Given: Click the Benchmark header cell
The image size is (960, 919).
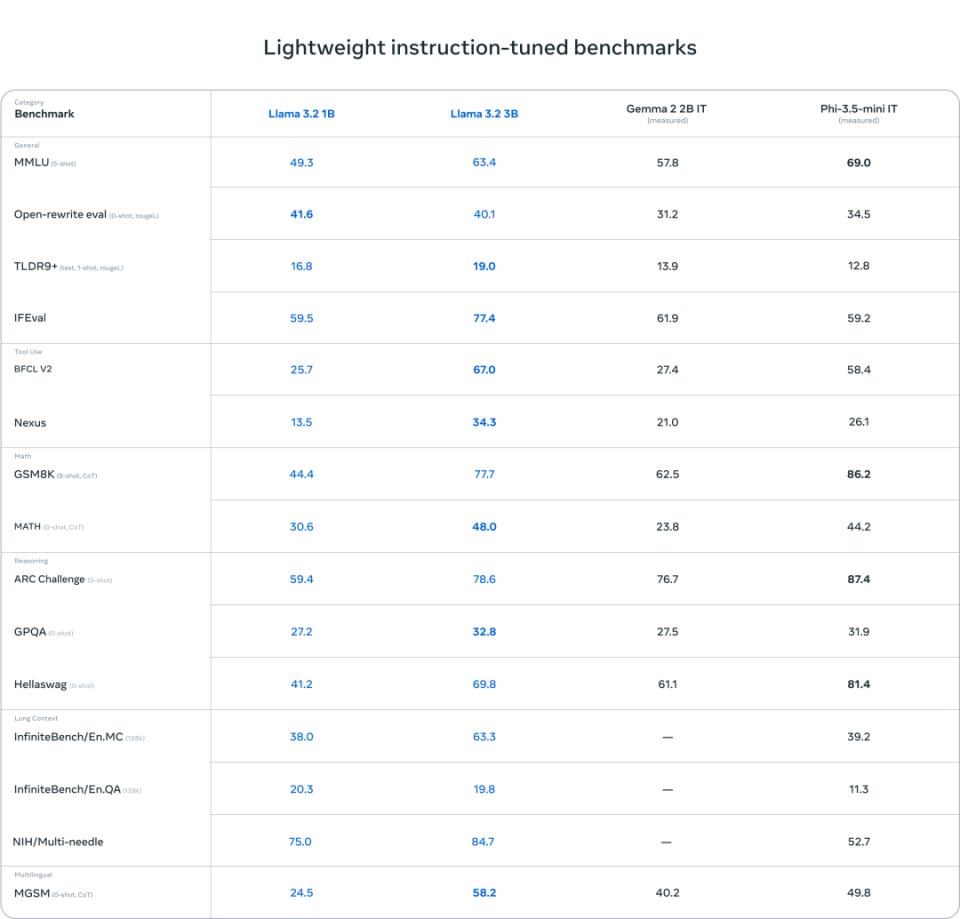Looking at the screenshot, I should [x=44, y=113].
